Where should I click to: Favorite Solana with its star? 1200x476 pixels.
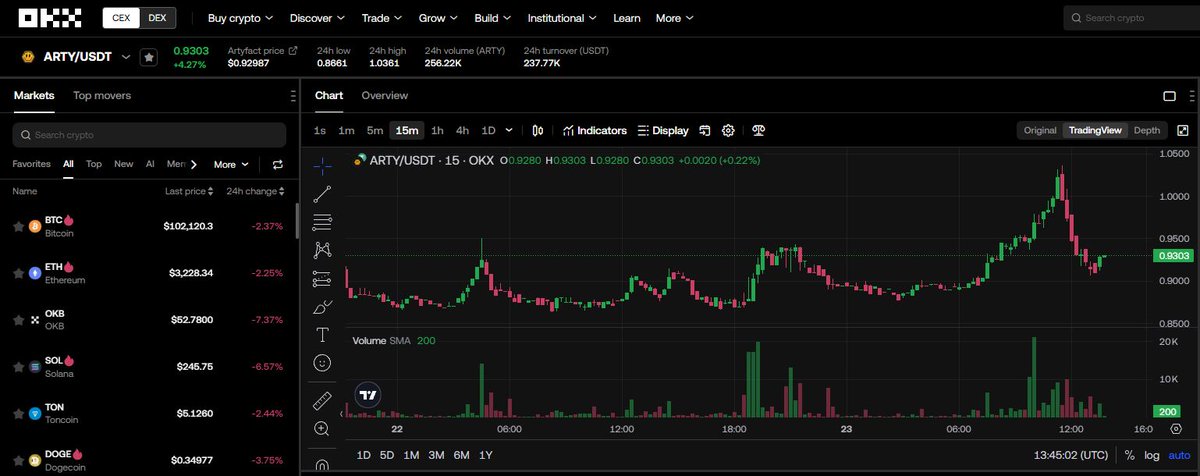(18, 366)
